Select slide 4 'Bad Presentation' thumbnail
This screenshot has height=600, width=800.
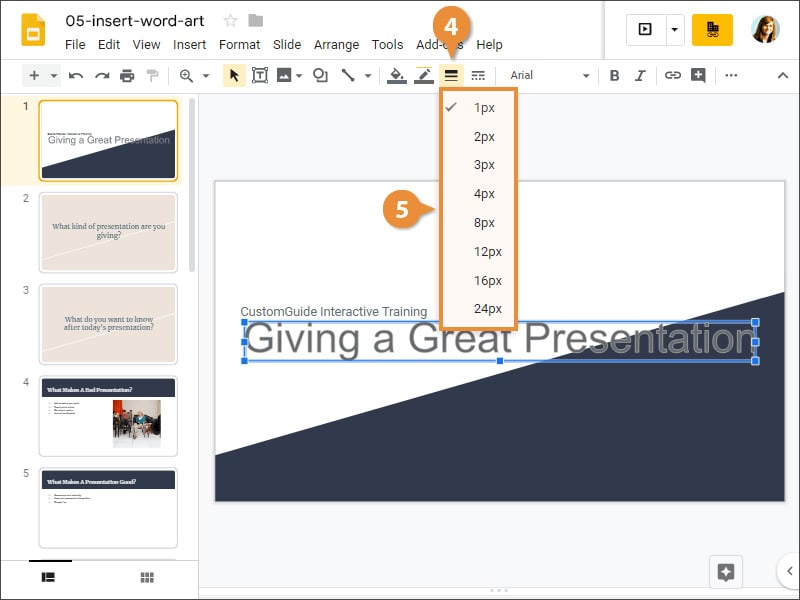(x=108, y=416)
